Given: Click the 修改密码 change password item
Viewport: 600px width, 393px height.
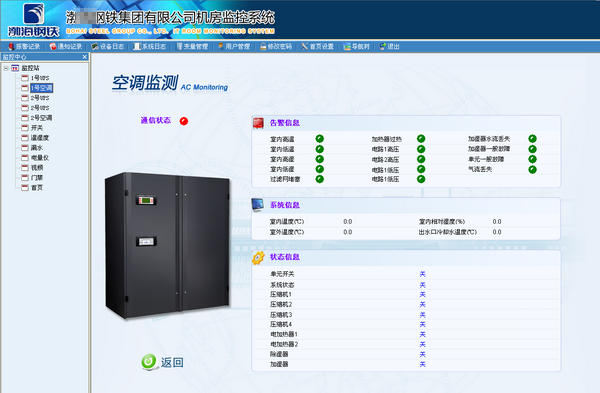Looking at the screenshot, I should 276,47.
